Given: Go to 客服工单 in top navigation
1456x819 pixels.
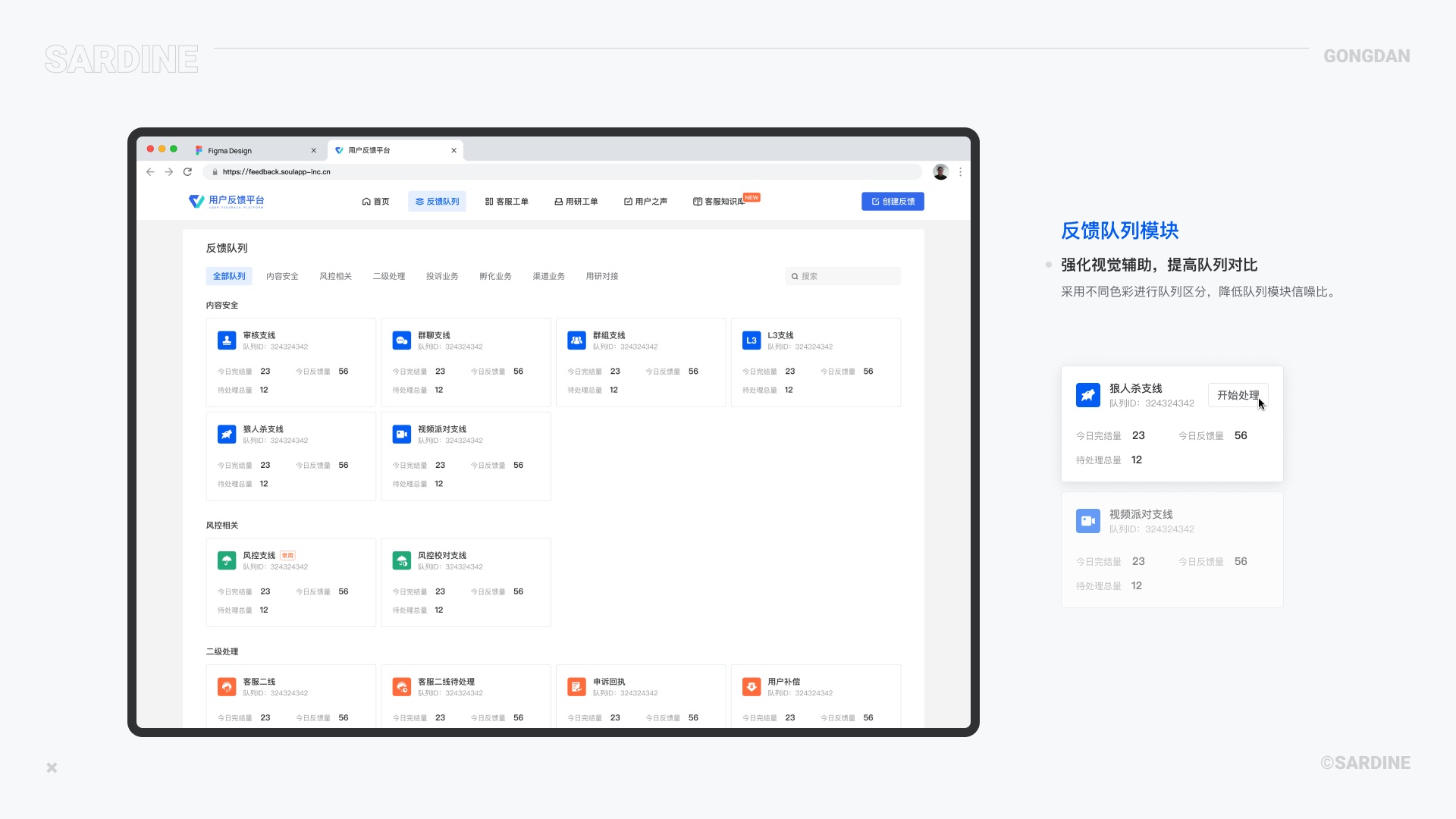Looking at the screenshot, I should [x=507, y=202].
